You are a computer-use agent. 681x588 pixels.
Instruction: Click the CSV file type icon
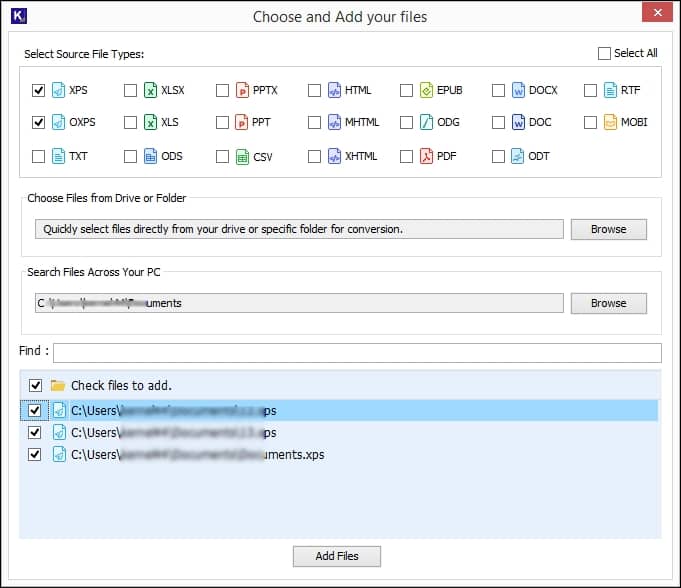point(242,157)
